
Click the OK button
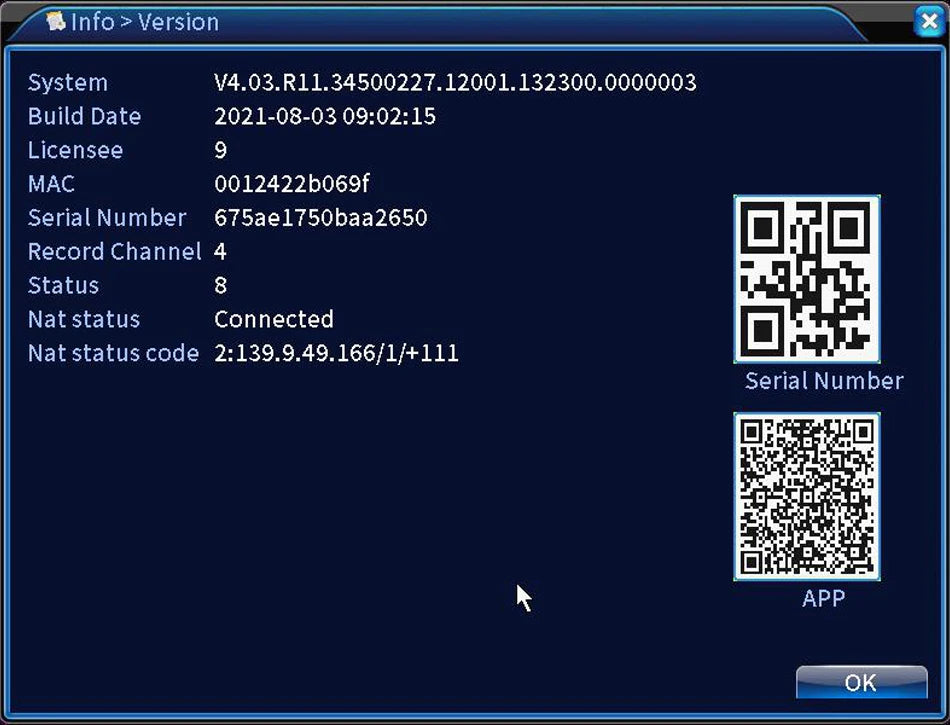(861, 682)
